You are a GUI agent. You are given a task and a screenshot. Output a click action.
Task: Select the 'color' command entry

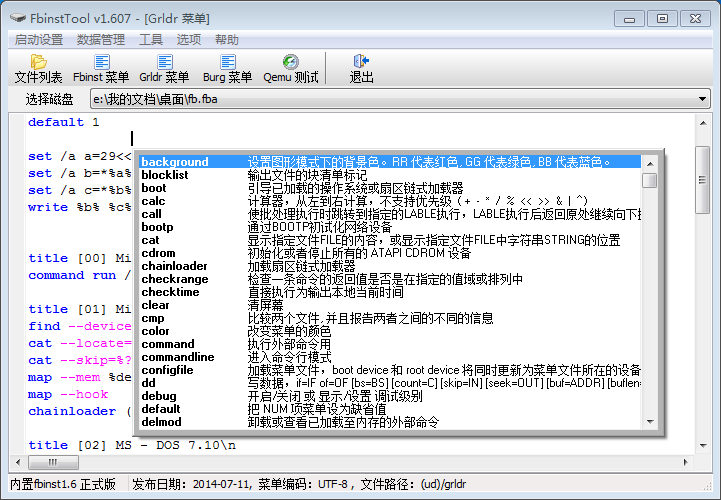(390, 331)
